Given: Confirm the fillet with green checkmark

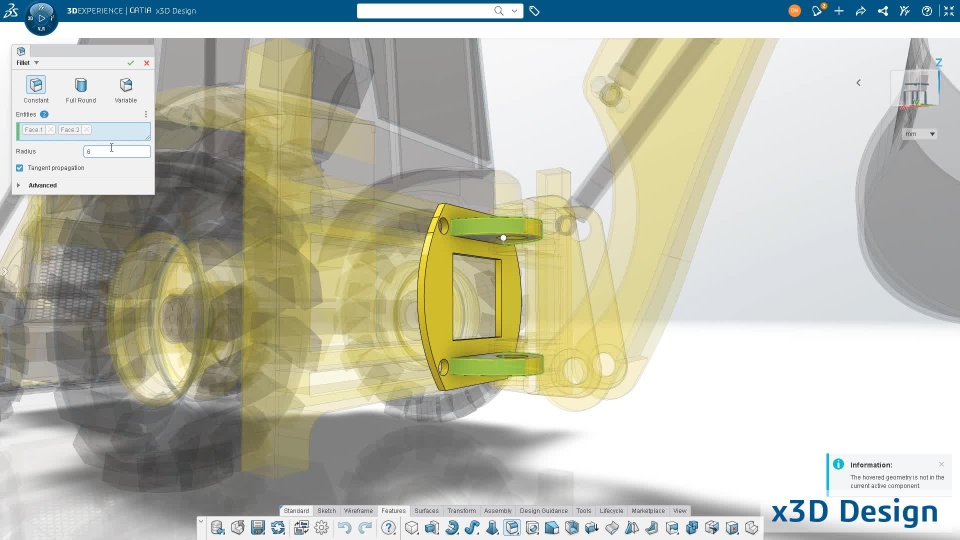Looking at the screenshot, I should coord(130,63).
